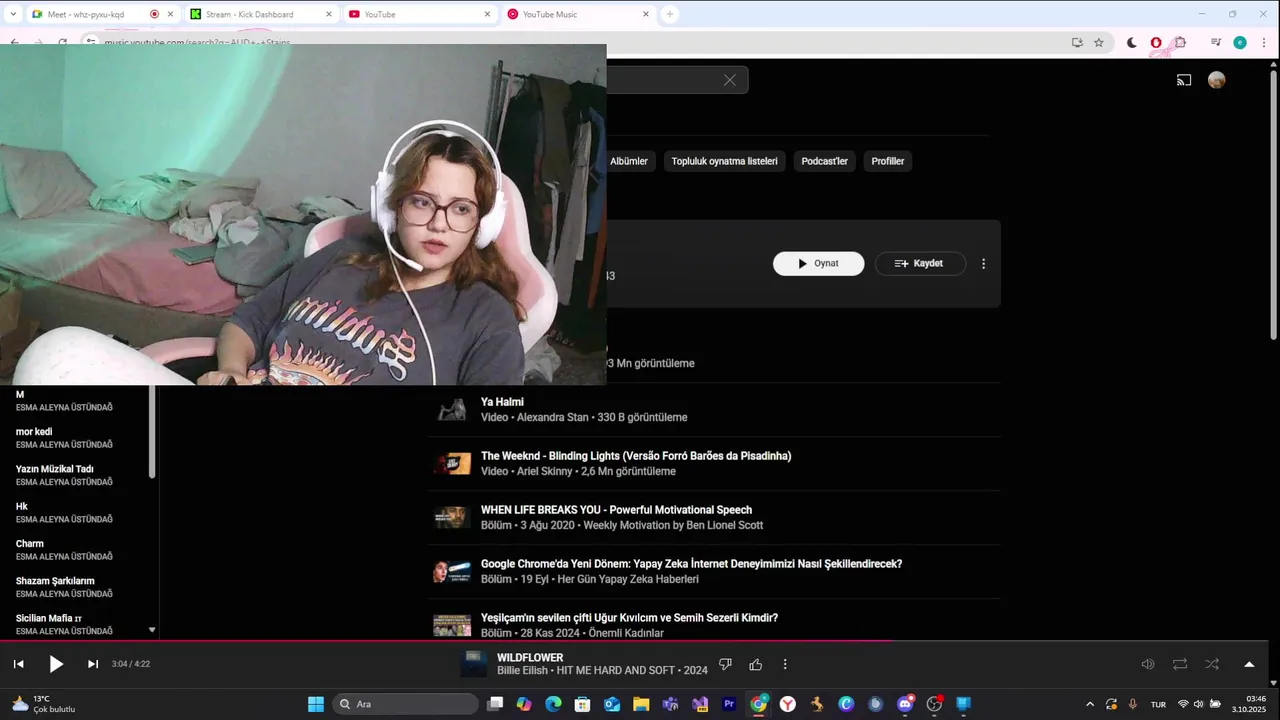Screen dimensions: 1280x720
Task: Play the paused WILDFLOWER track
Action: [56, 664]
